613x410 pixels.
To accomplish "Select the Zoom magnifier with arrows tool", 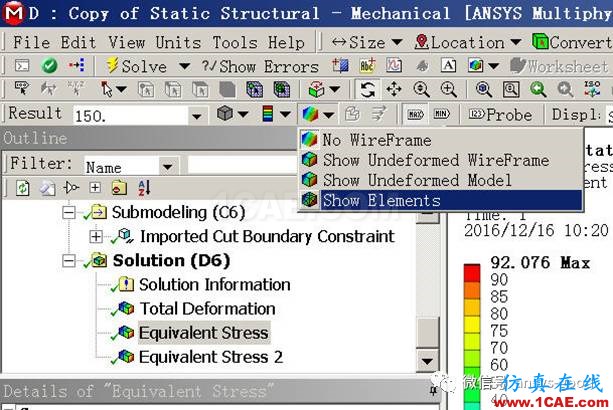I will click(421, 90).
